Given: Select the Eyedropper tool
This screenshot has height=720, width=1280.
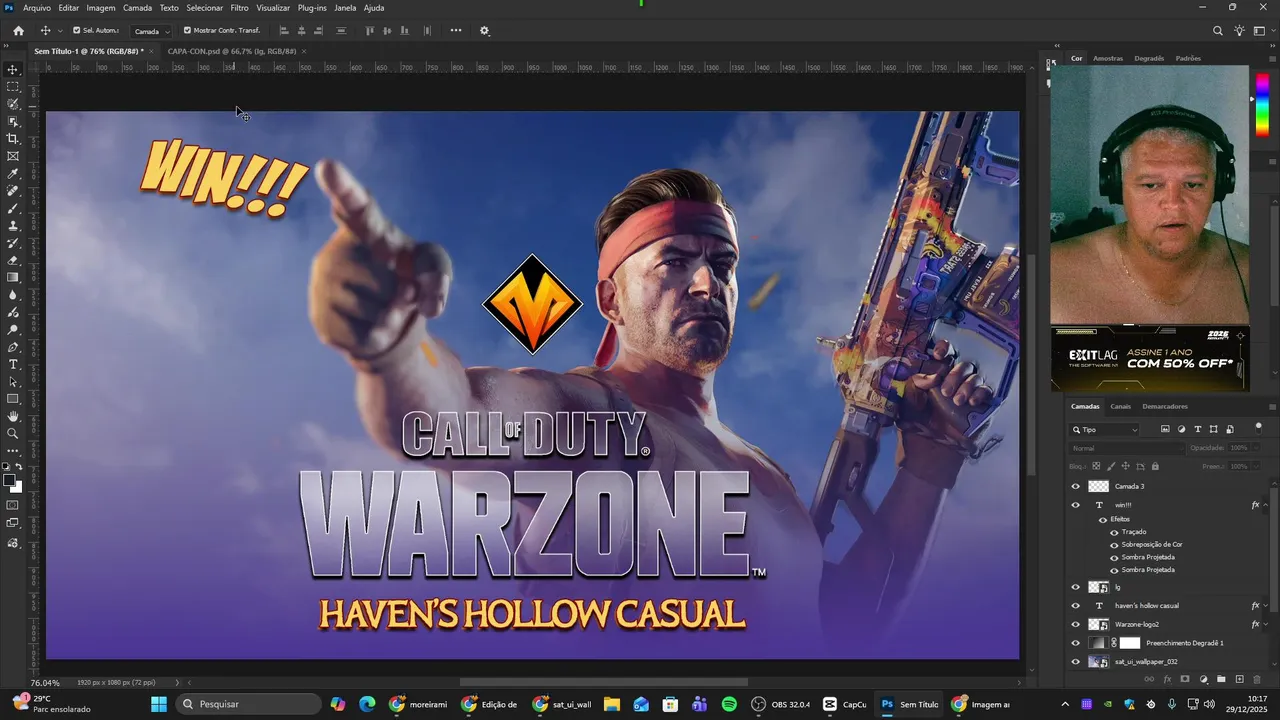Looking at the screenshot, I should [13, 174].
